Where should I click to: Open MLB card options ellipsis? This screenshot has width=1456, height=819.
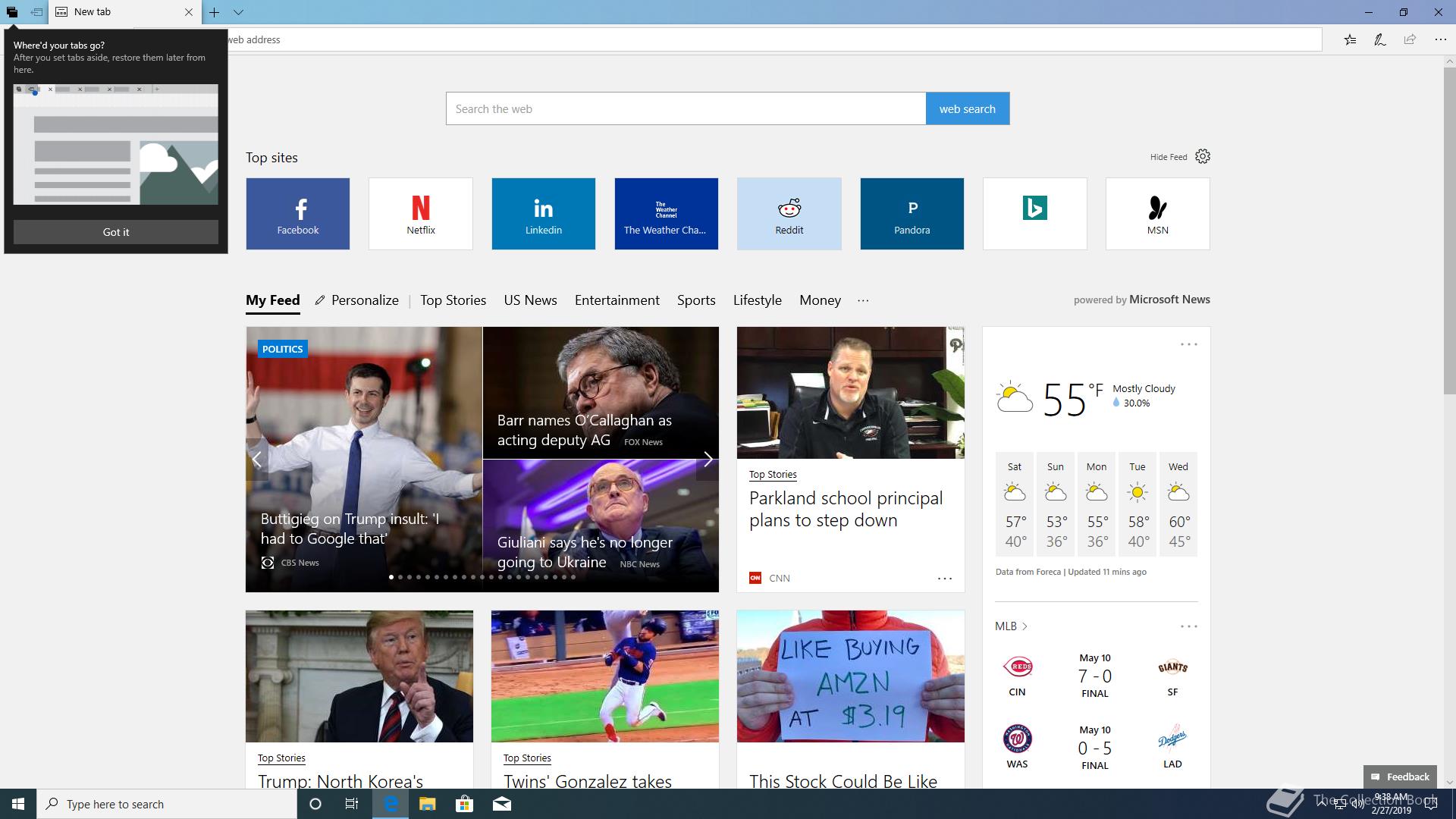1189,626
